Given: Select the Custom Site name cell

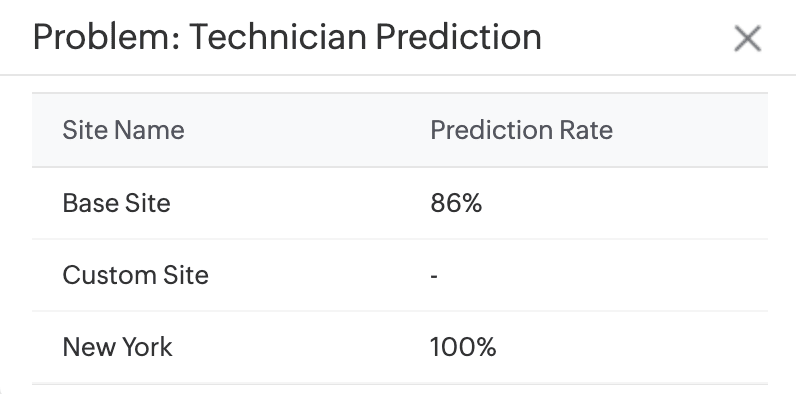Looking at the screenshot, I should coord(136,275).
